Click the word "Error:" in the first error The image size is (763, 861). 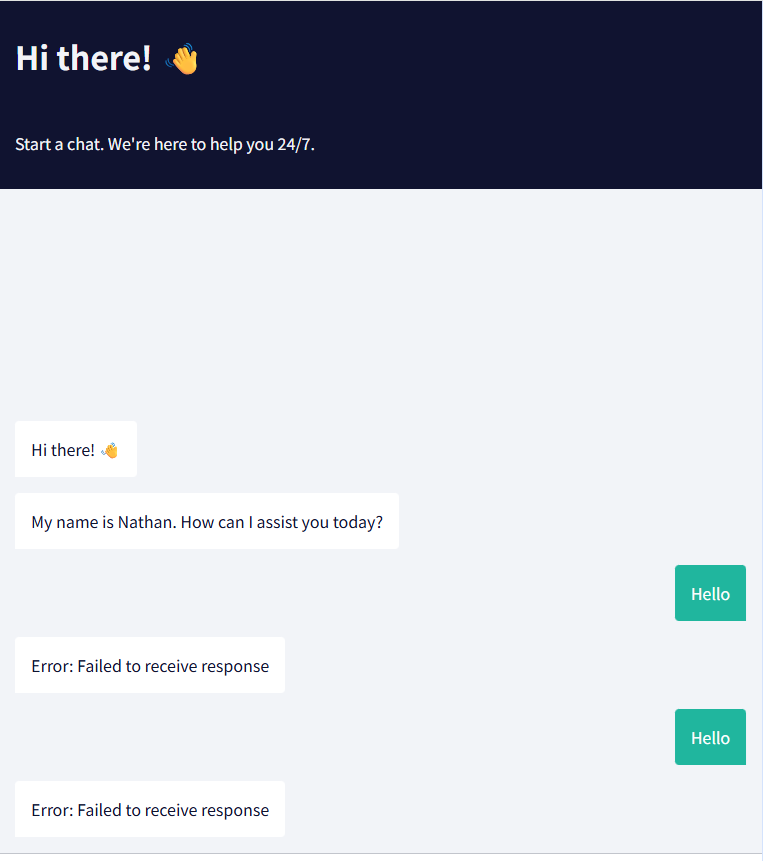(52, 666)
